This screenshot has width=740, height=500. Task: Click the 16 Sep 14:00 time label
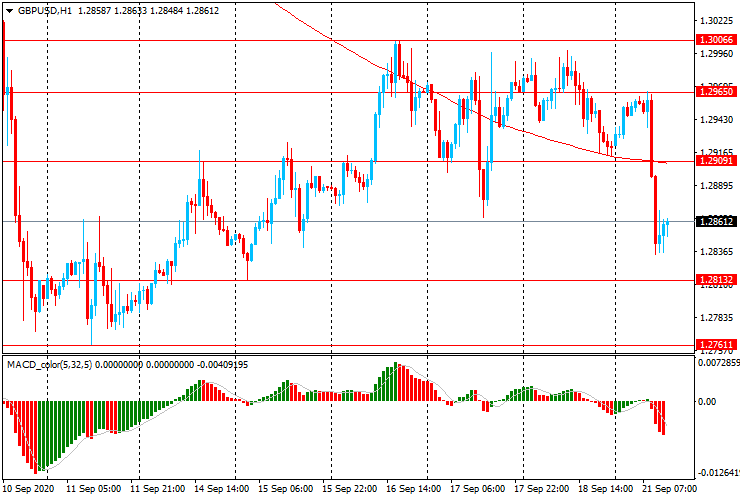coord(413,489)
